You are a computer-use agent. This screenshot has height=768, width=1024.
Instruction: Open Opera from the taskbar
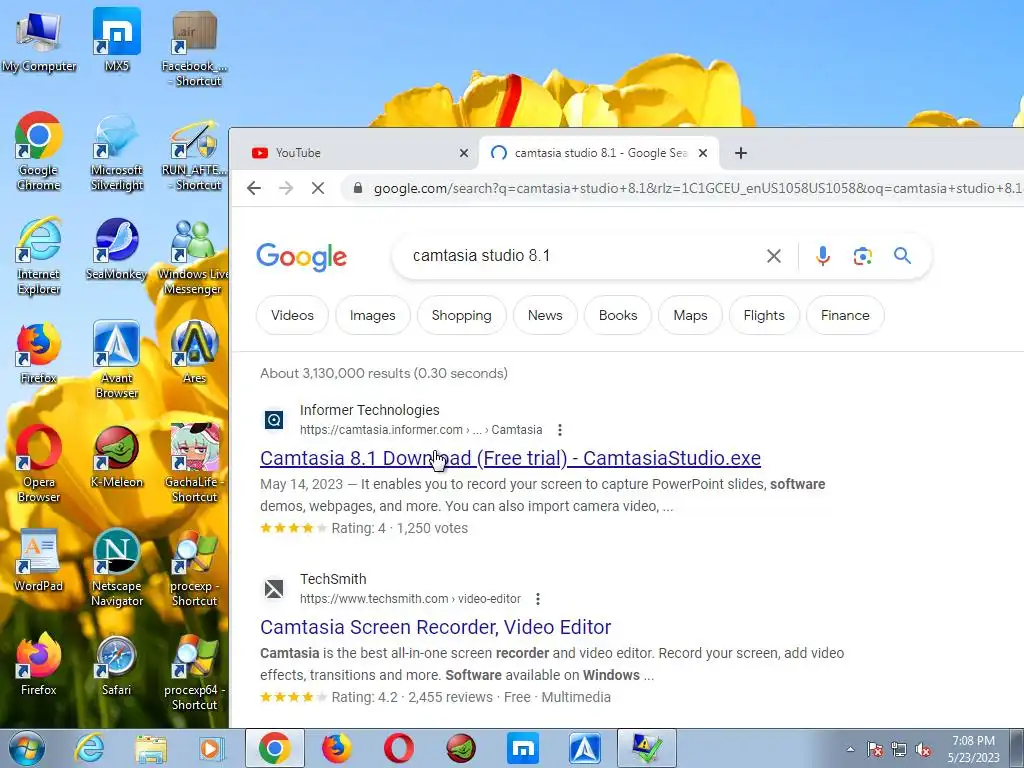coord(398,748)
